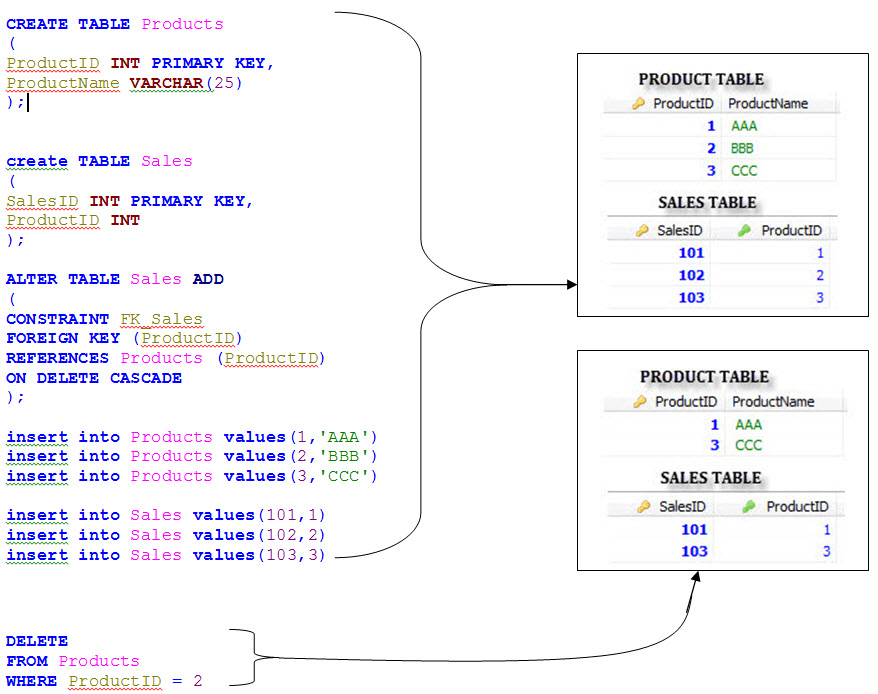878x694 pixels.
Task: Select the SalesID 102 row
Action: (695, 275)
